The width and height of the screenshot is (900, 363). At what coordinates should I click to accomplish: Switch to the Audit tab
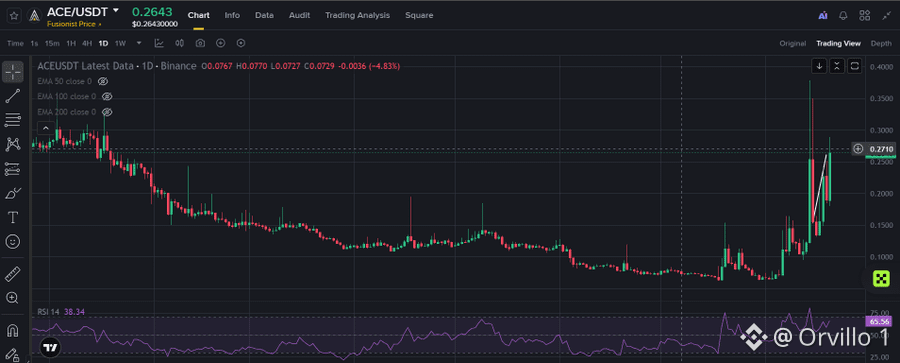point(300,16)
